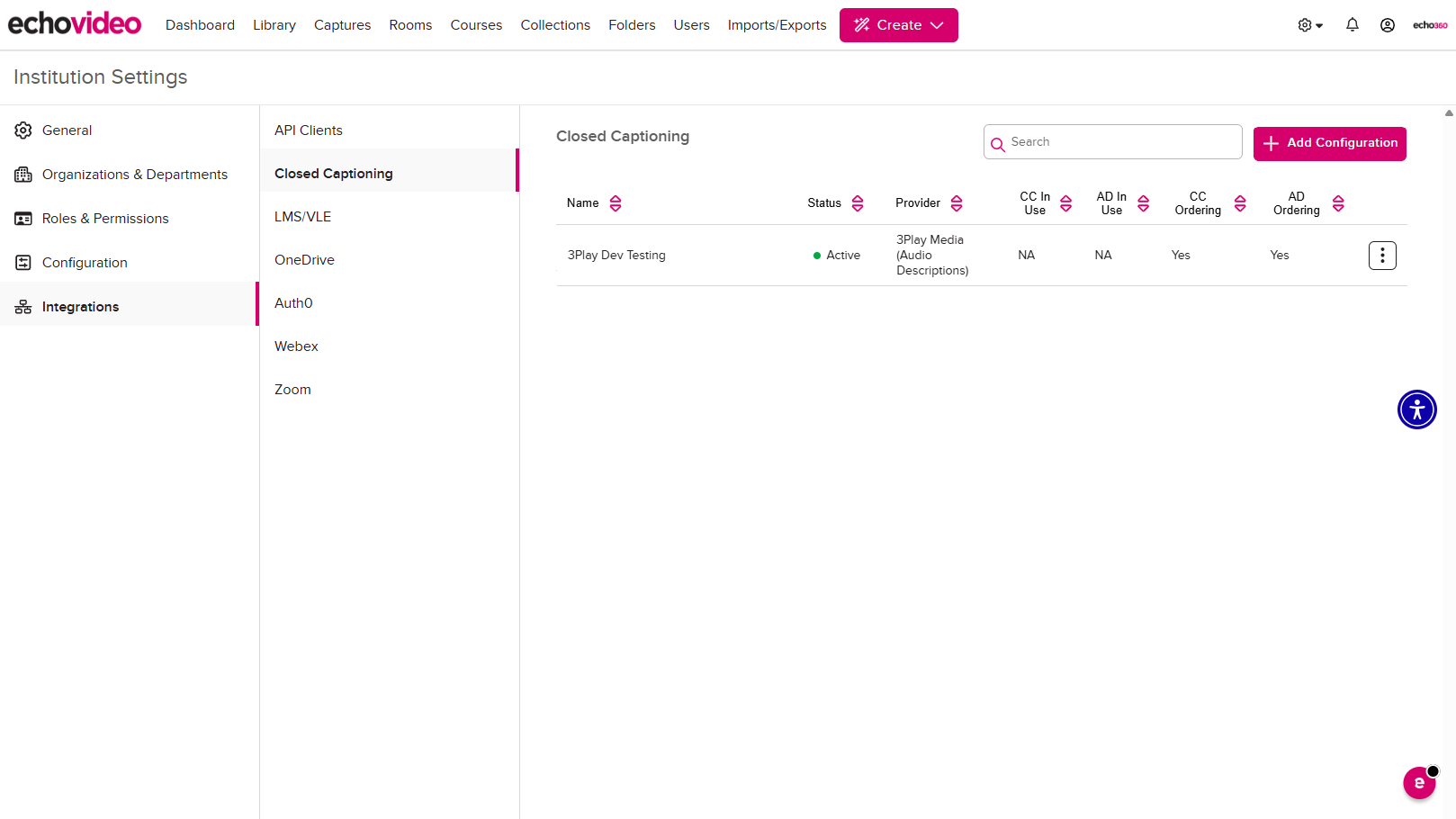Click the Add Configuration button
Viewport: 1456px width, 819px height.
click(1329, 143)
